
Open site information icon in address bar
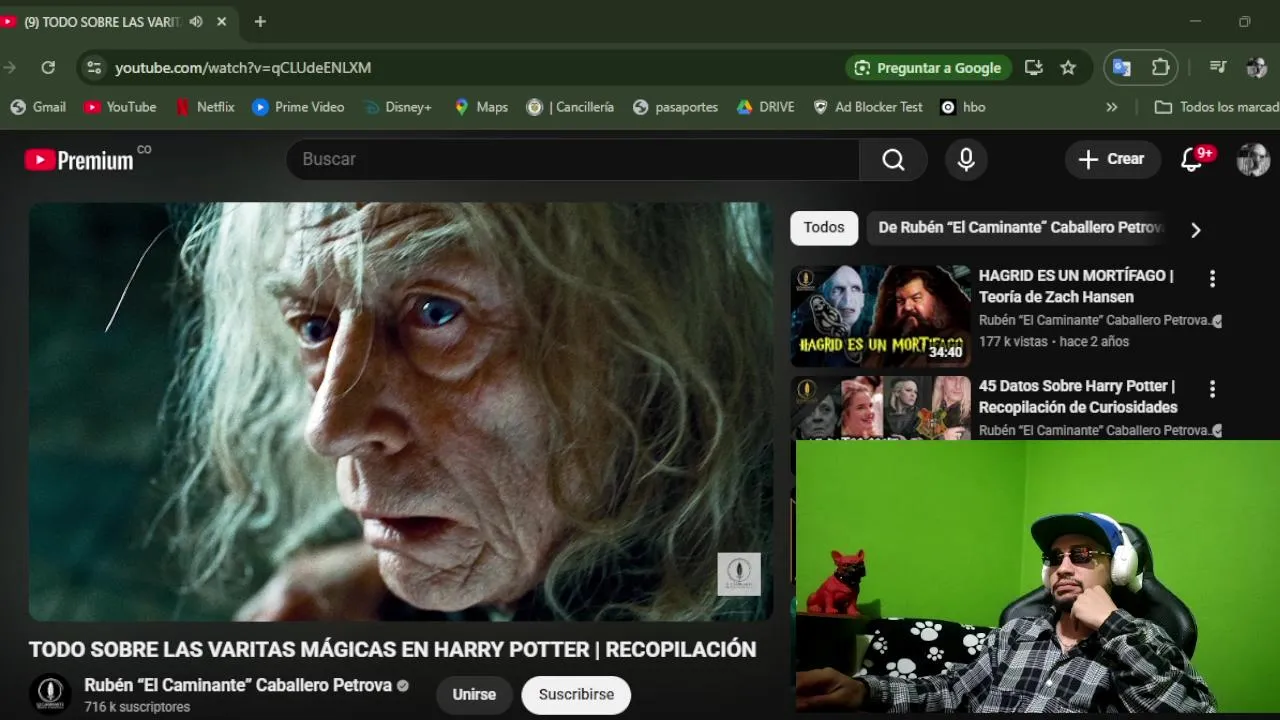[x=94, y=68]
